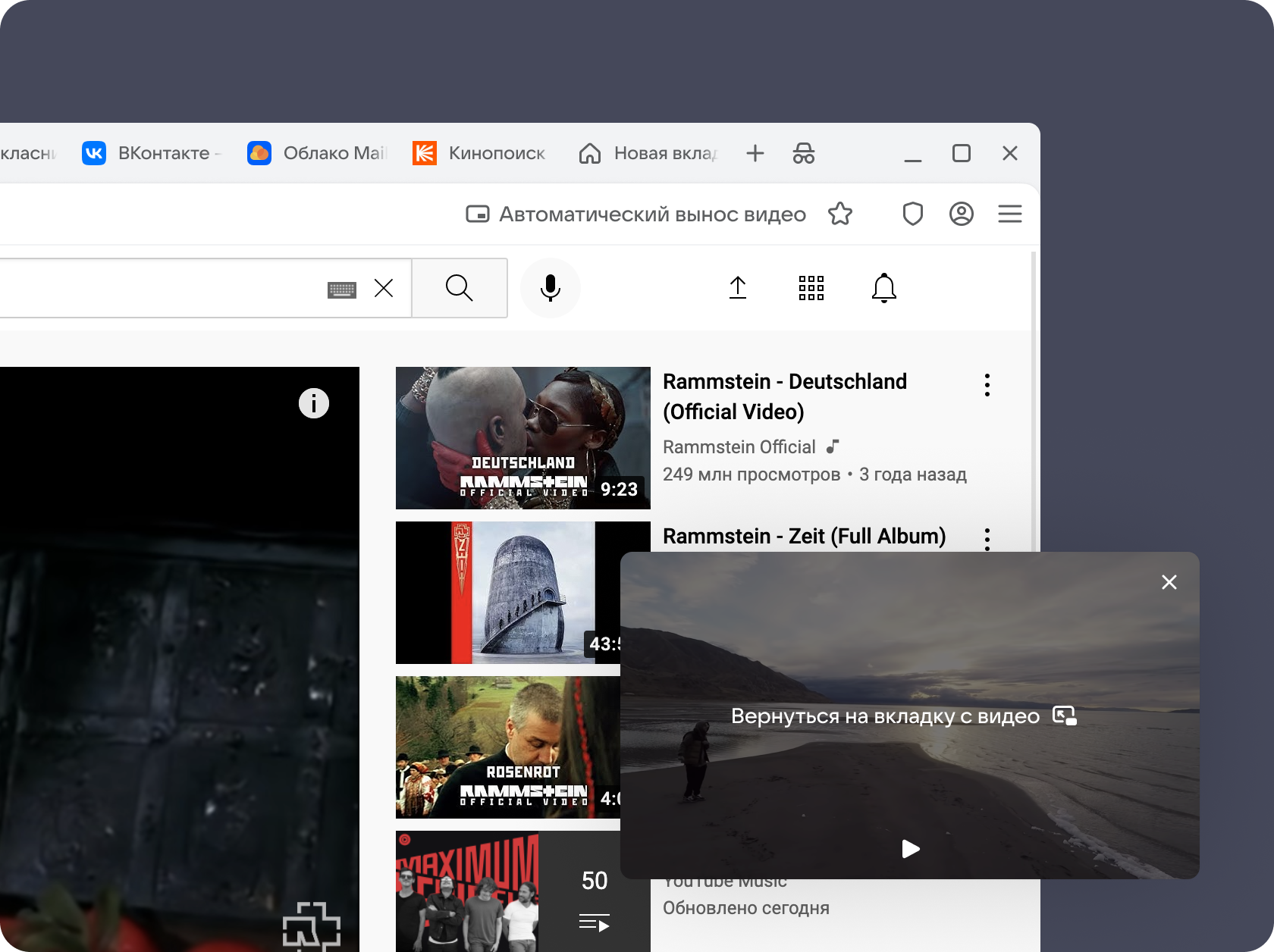
Task: Open the Rammstein - Deutschland (Official Video) title
Action: click(785, 396)
